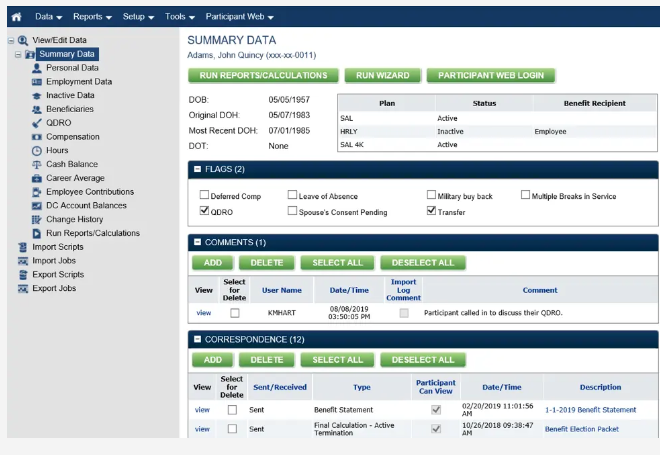The height and width of the screenshot is (455, 660).
Task: Click the Hours clock icon
Action: click(37, 150)
